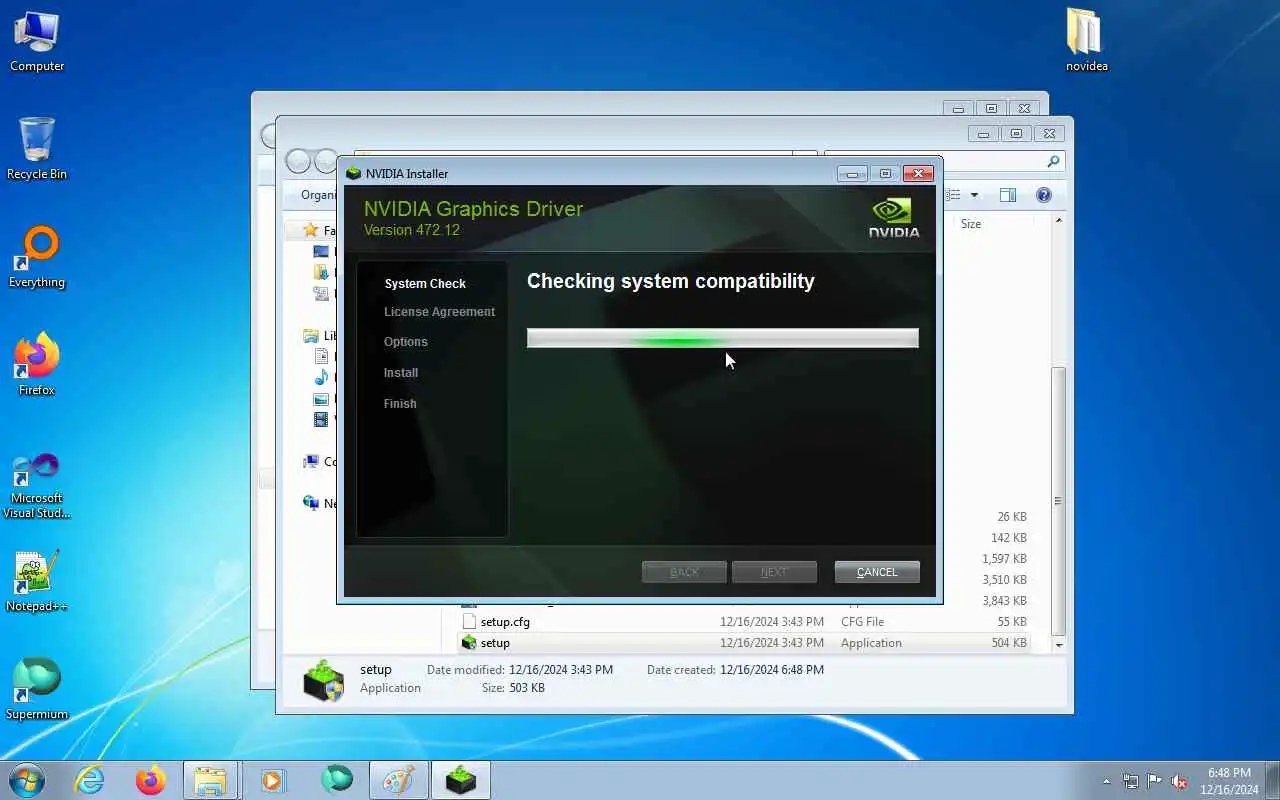Open the Windows Start menu
This screenshot has width=1280, height=800.
point(26,780)
